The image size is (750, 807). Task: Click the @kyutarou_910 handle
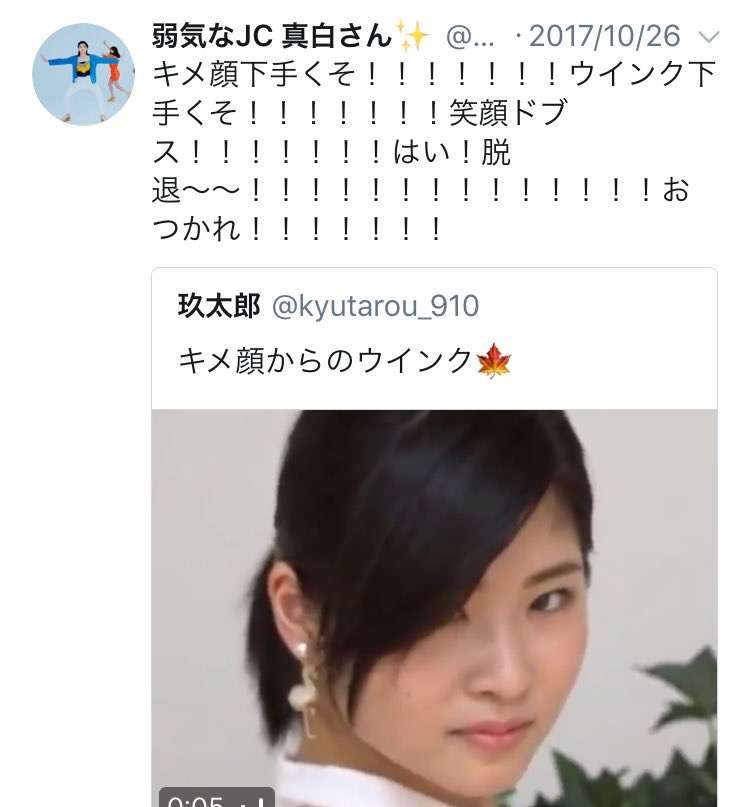click(375, 306)
